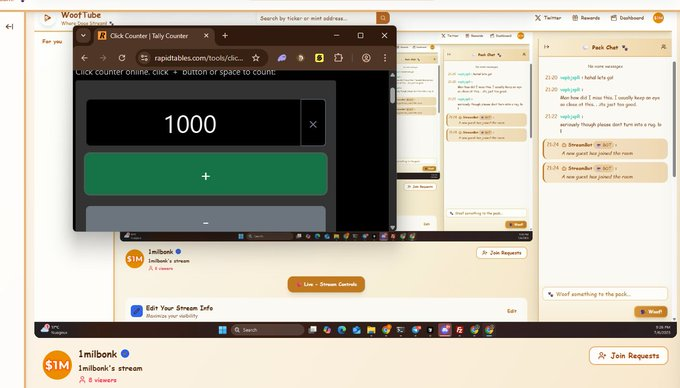
Task: Open the largest Join Requests button
Action: pos(628,355)
